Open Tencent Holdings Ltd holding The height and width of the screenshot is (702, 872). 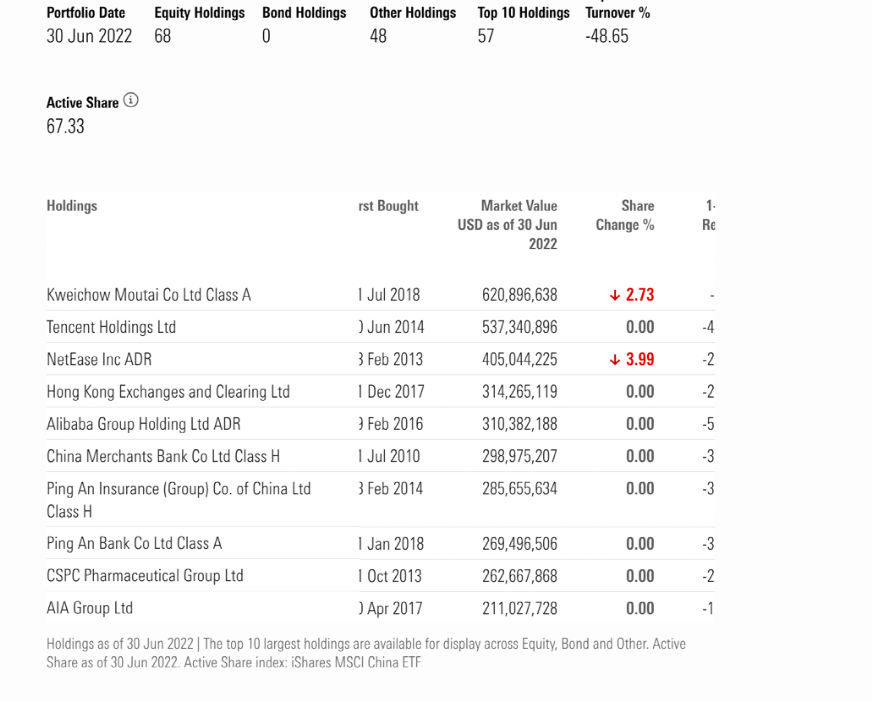pos(111,327)
